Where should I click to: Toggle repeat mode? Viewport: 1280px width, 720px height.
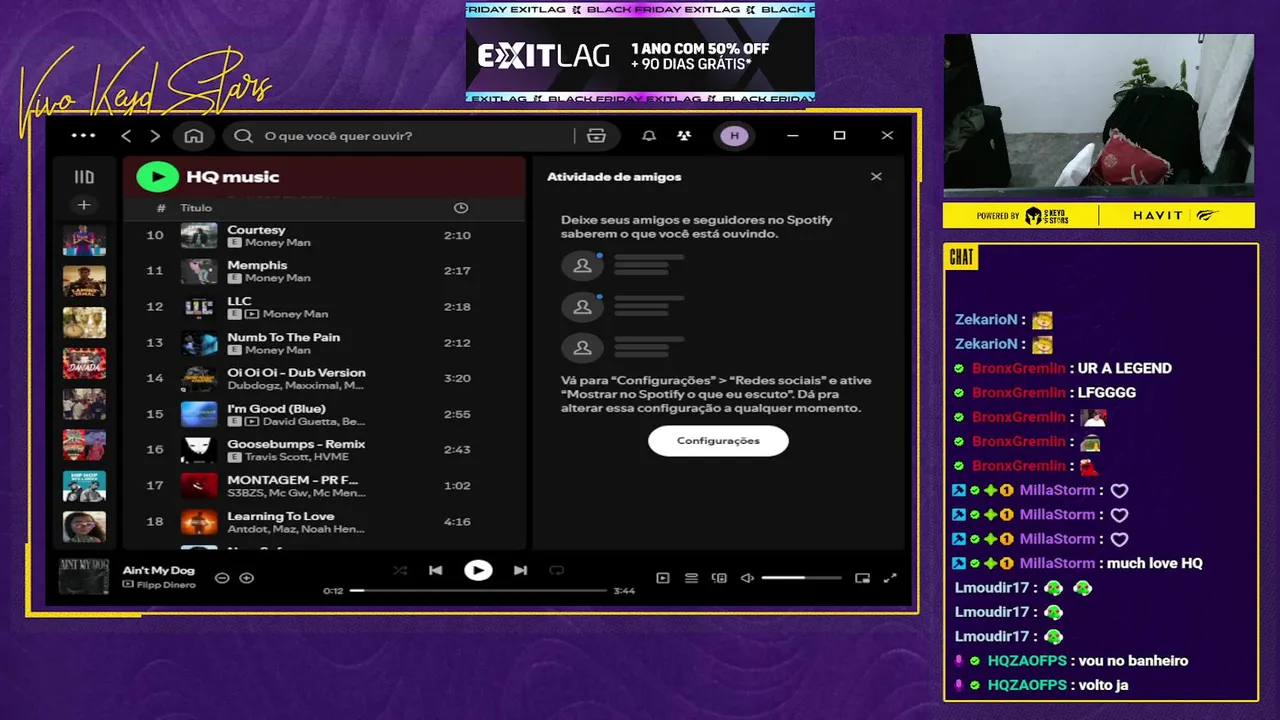(x=557, y=571)
